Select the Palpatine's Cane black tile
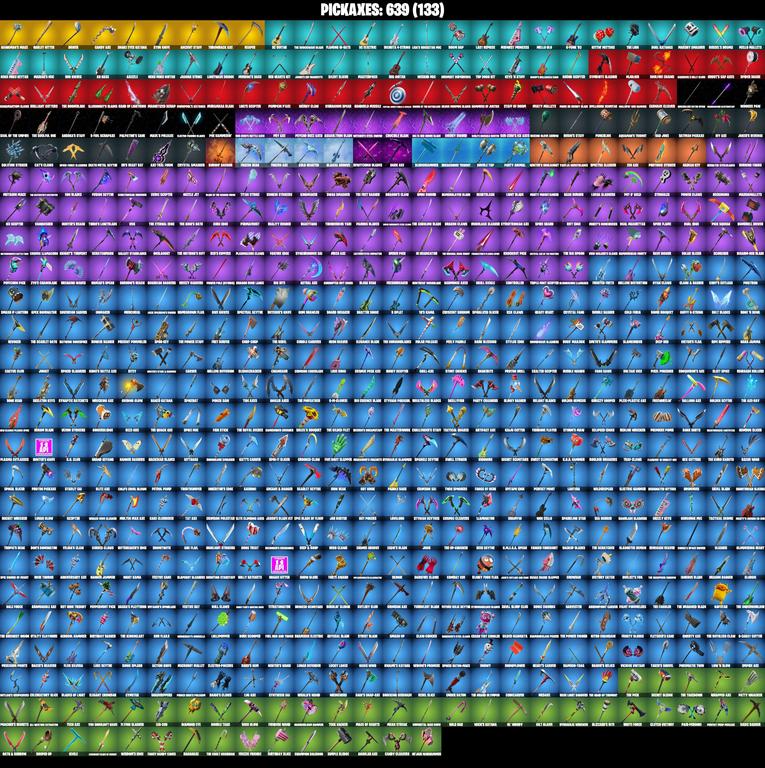The height and width of the screenshot is (768, 765). (132, 123)
